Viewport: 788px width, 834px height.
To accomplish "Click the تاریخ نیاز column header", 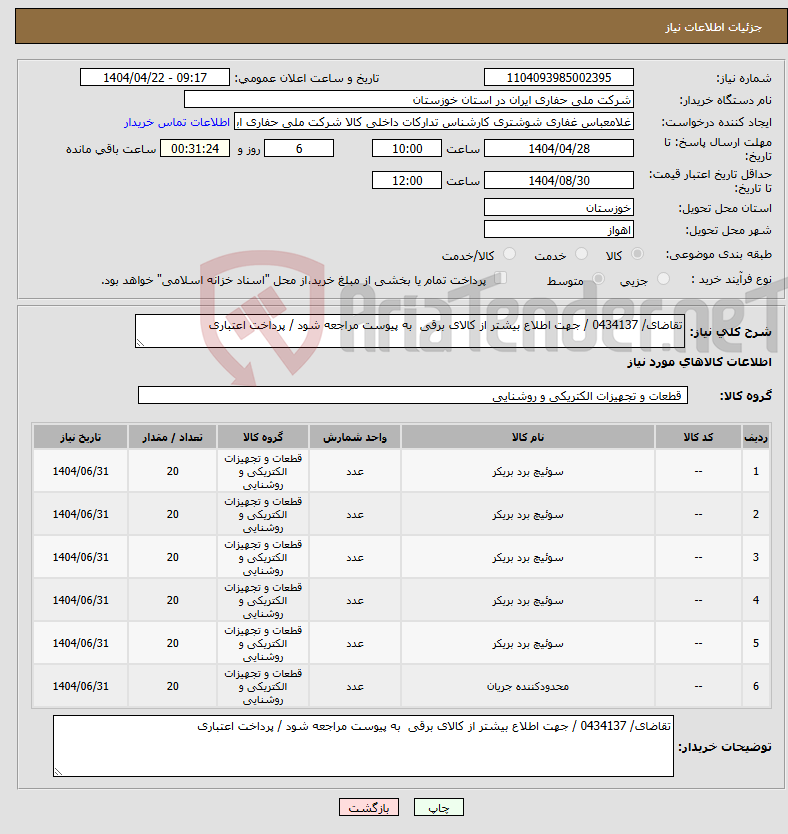I will coord(80,437).
